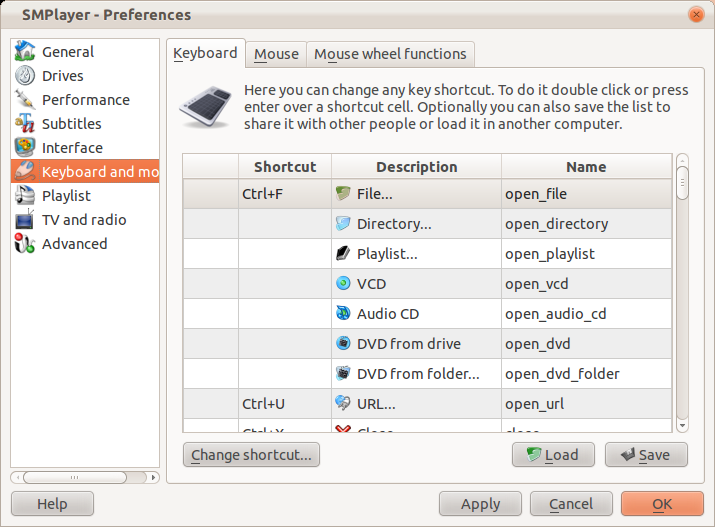Save the shortcut list
Screen dimensions: 715x527
click(x=646, y=455)
